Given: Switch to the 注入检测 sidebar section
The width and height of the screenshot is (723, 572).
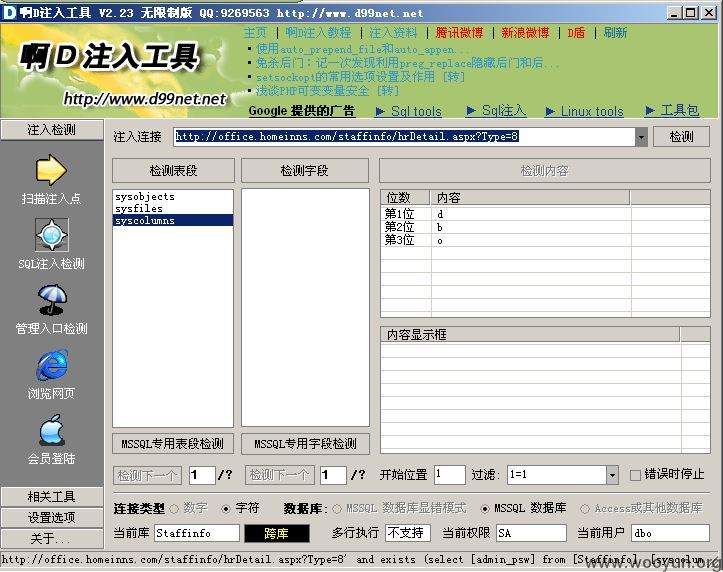Looking at the screenshot, I should [52, 130].
